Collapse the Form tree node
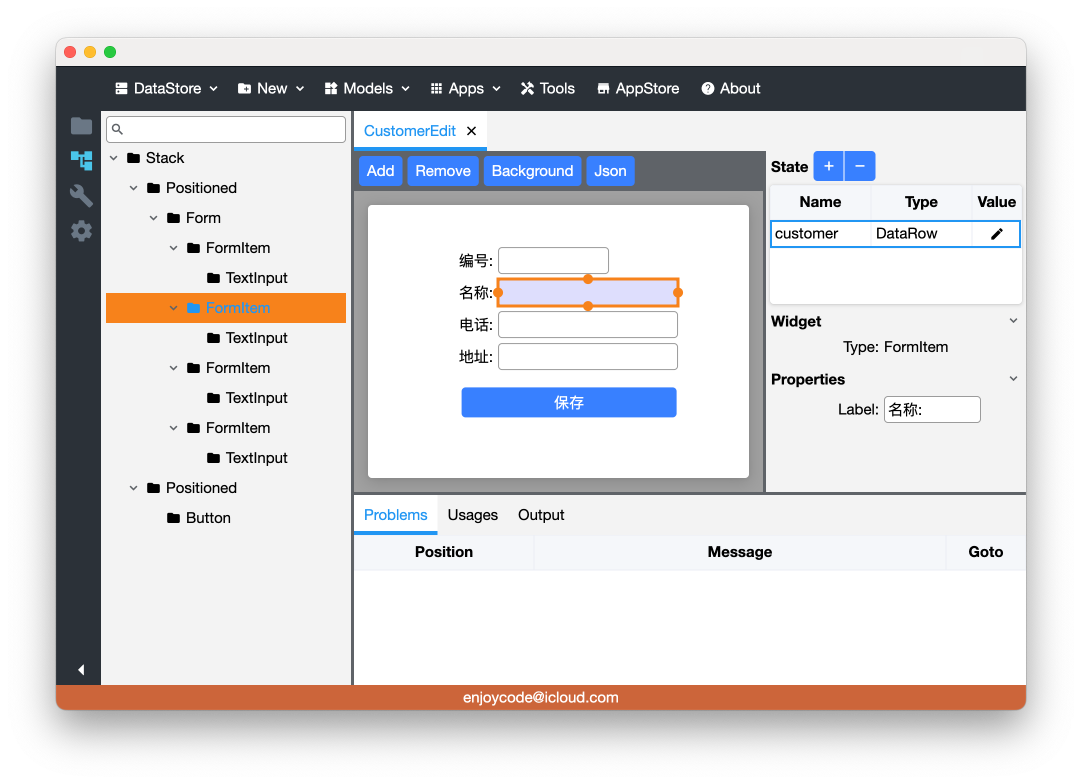1082x784 pixels. 154,218
